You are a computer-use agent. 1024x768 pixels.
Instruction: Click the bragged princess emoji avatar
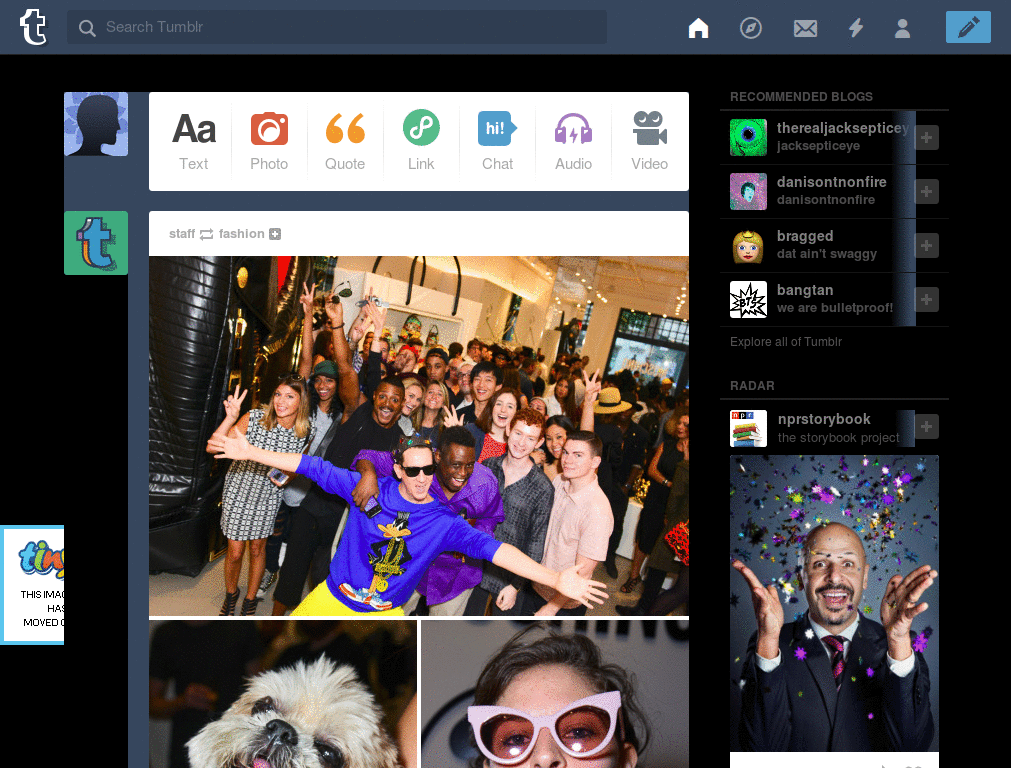tap(748, 246)
